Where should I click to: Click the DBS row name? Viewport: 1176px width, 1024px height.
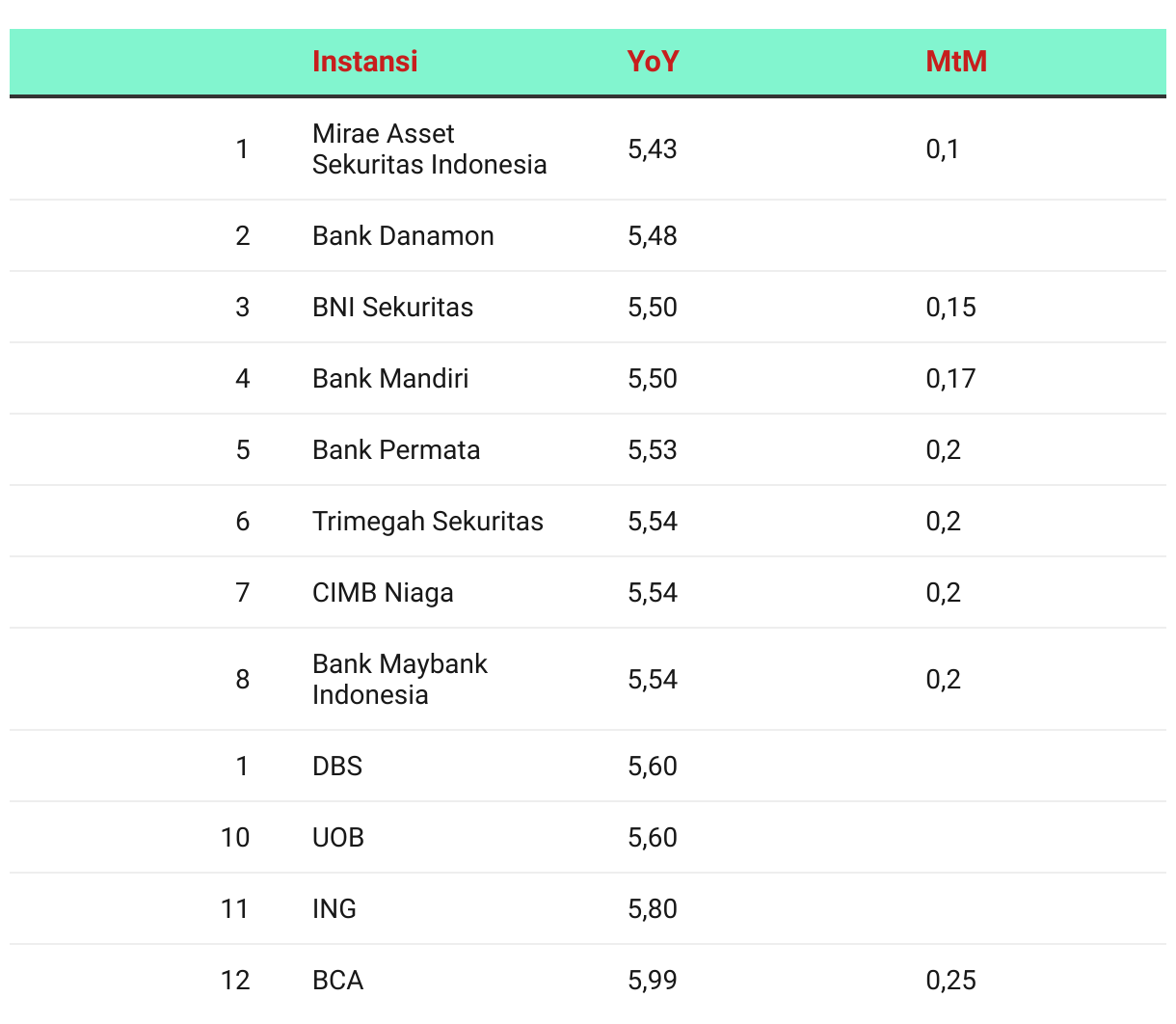[337, 767]
